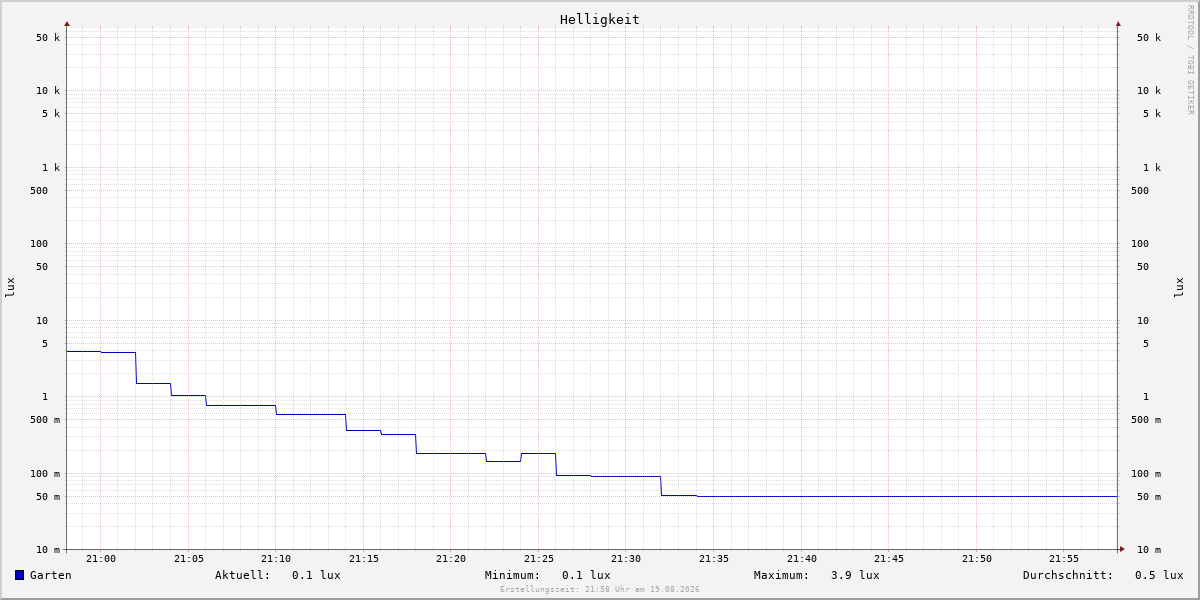Select the 21:30 time axis label
The width and height of the screenshot is (1200, 600).
click(626, 559)
